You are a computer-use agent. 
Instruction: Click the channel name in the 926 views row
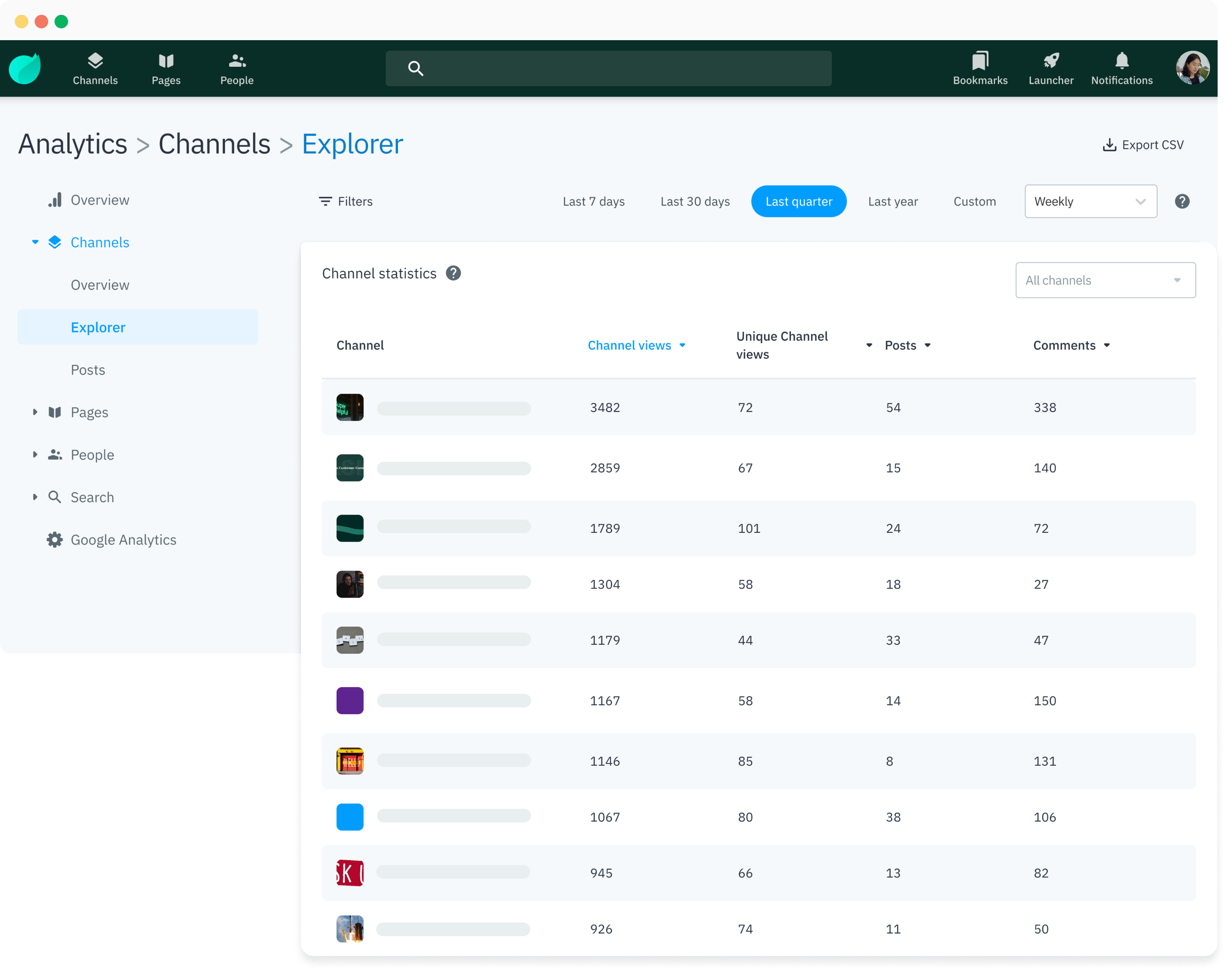point(453,929)
